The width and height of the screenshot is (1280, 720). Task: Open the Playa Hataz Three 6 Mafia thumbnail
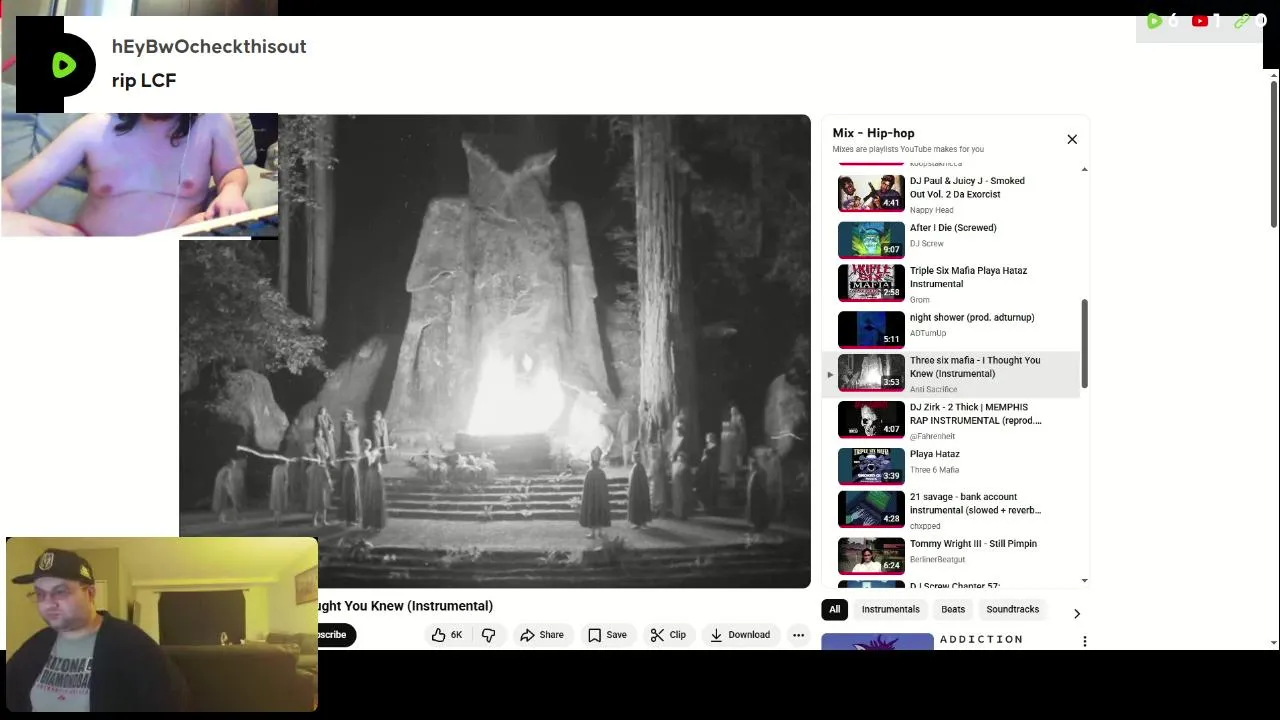871,466
